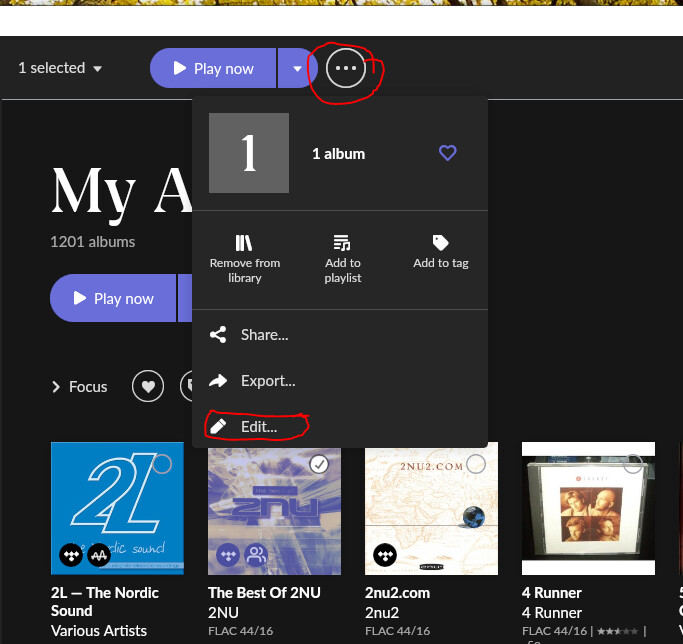Click the heart filter beside Focus

point(148,386)
